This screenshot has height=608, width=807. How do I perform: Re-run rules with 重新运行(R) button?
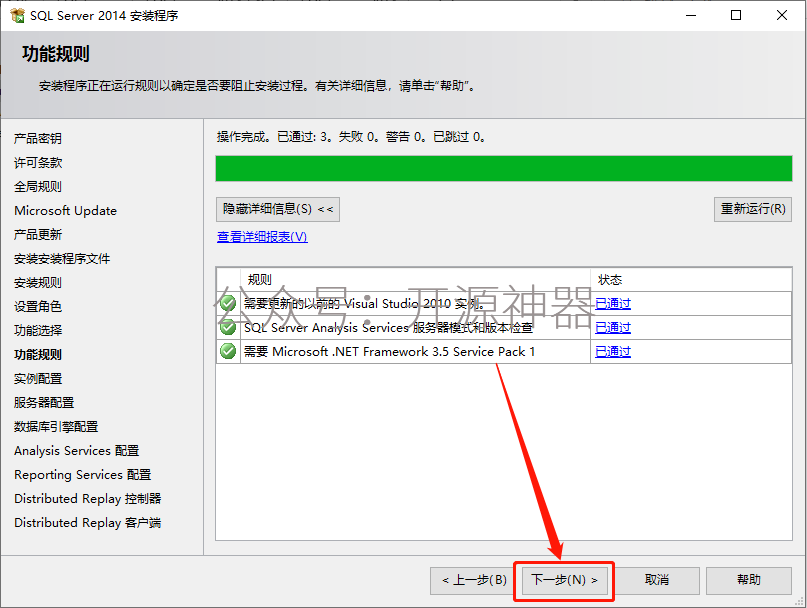point(753,209)
